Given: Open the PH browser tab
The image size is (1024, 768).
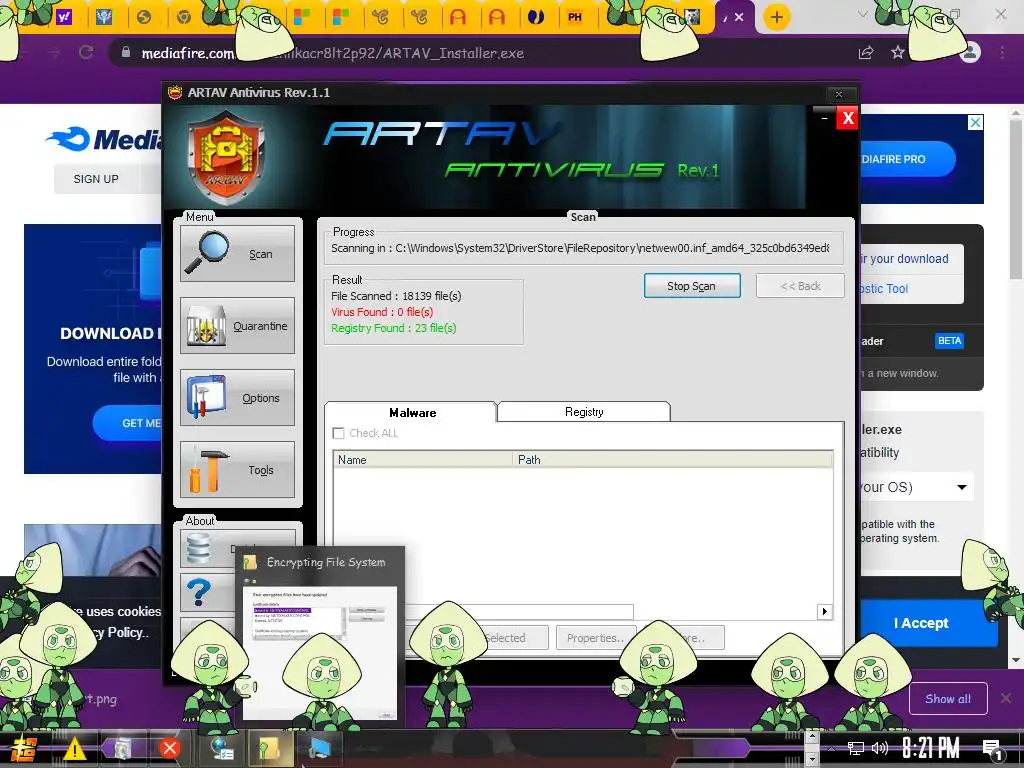Looking at the screenshot, I should coord(575,17).
